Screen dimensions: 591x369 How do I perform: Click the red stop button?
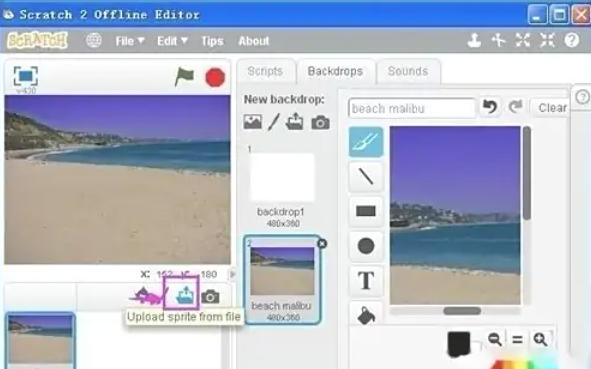215,78
